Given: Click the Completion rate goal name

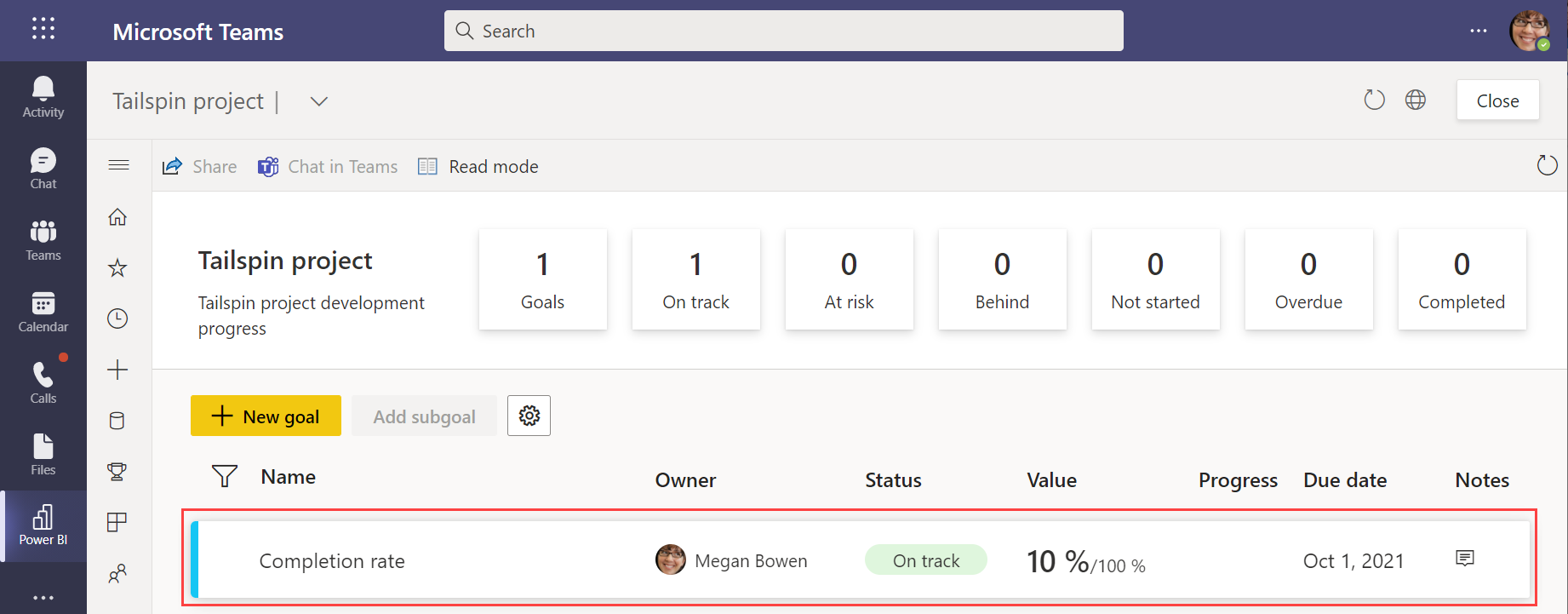Looking at the screenshot, I should click(332, 560).
